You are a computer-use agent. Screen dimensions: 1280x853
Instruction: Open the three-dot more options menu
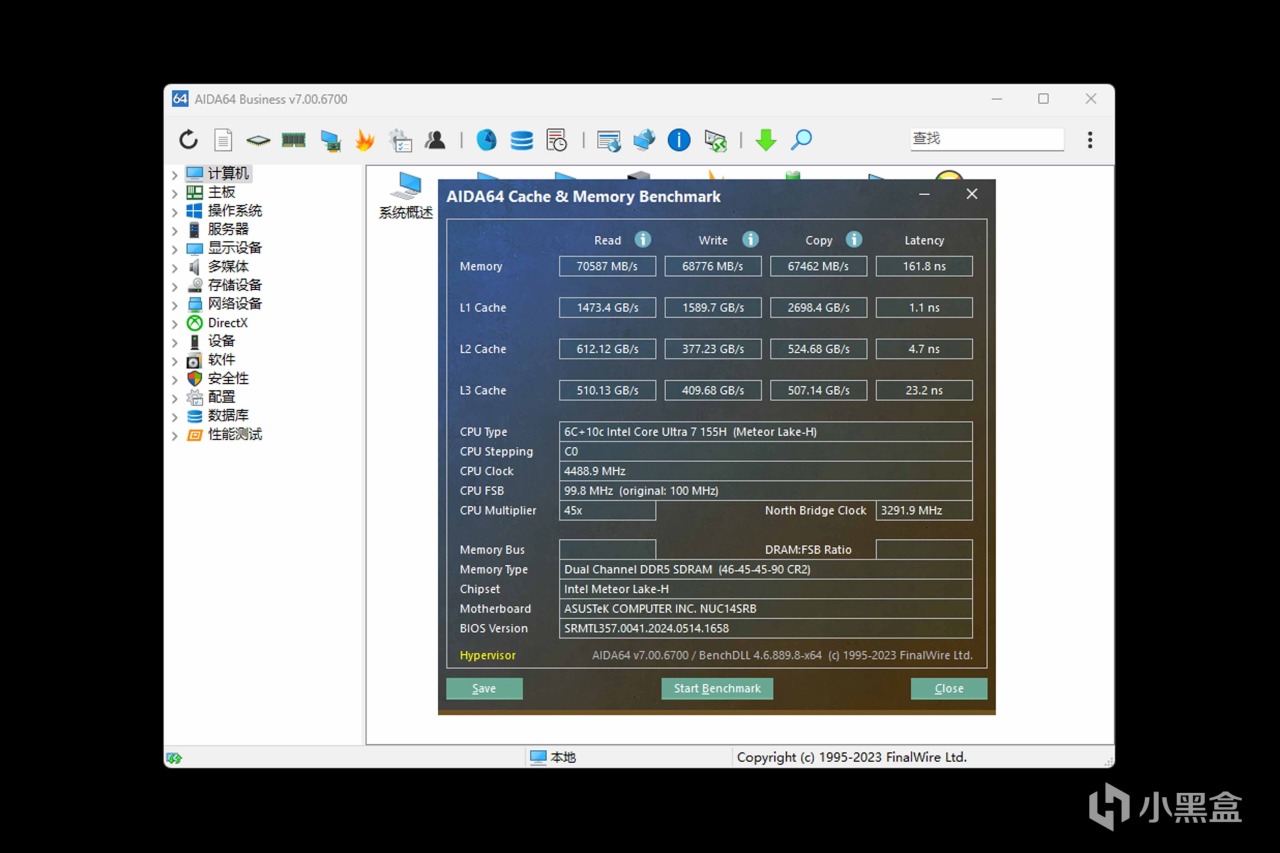point(1090,140)
